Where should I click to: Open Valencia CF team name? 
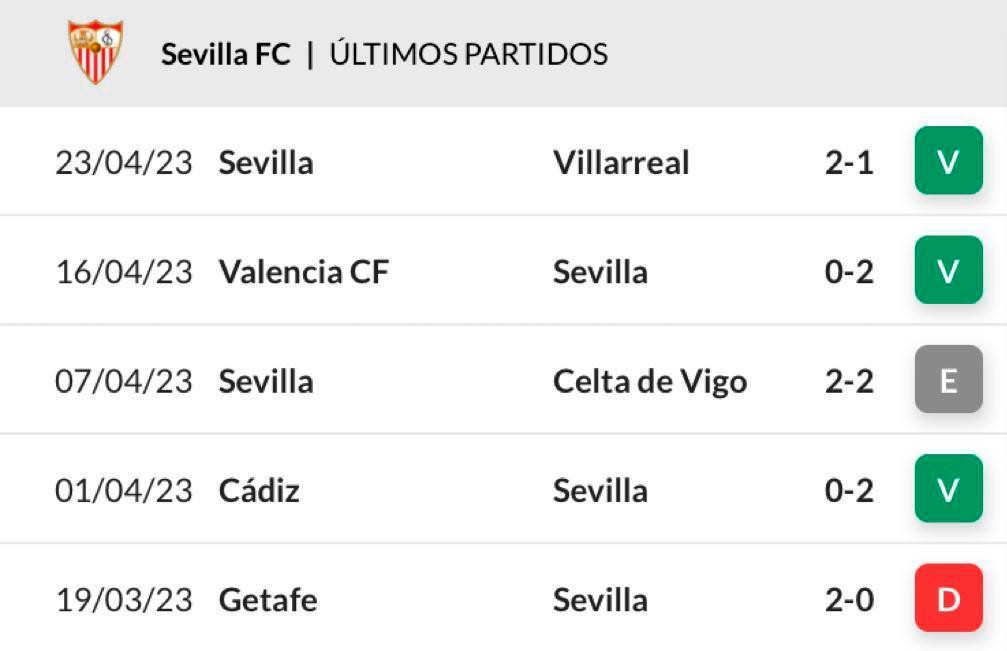[x=304, y=272]
